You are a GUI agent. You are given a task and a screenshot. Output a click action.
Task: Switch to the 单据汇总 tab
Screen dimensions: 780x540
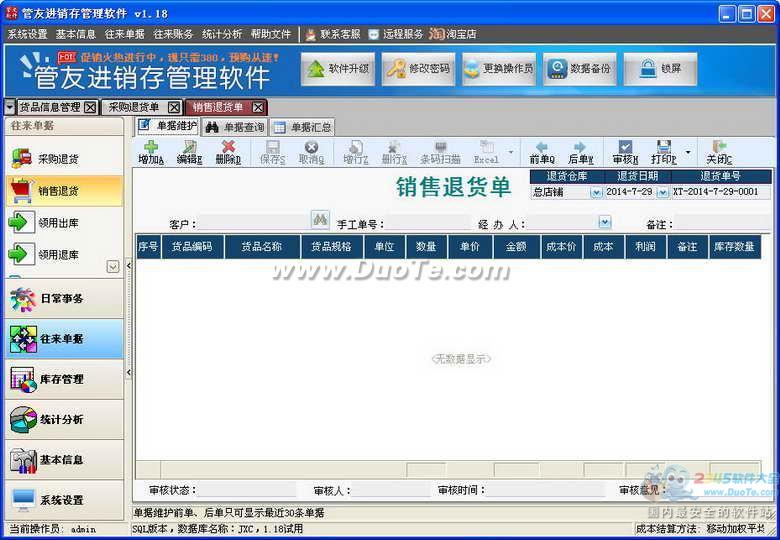point(302,127)
